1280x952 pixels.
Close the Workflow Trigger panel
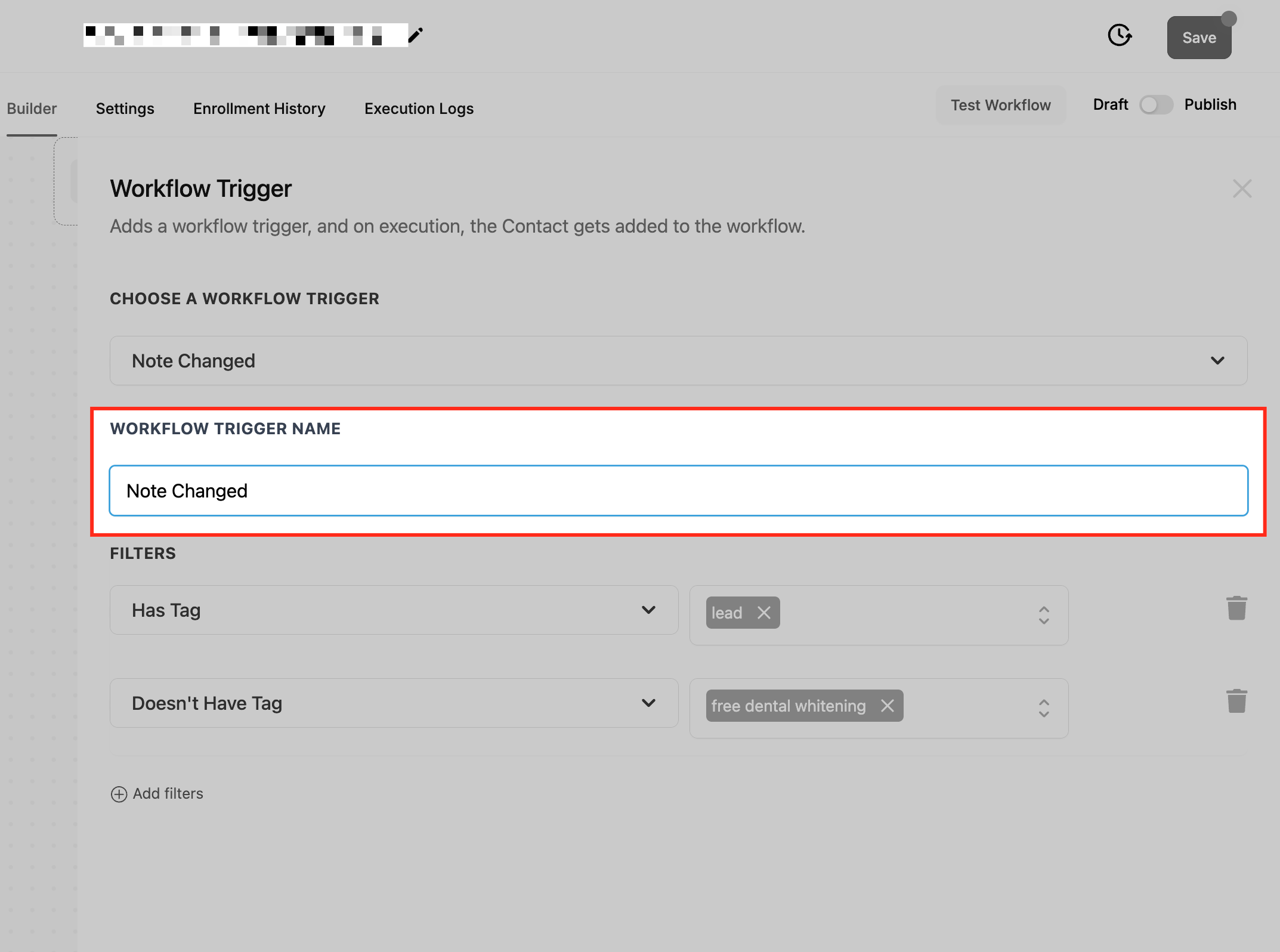[1242, 188]
